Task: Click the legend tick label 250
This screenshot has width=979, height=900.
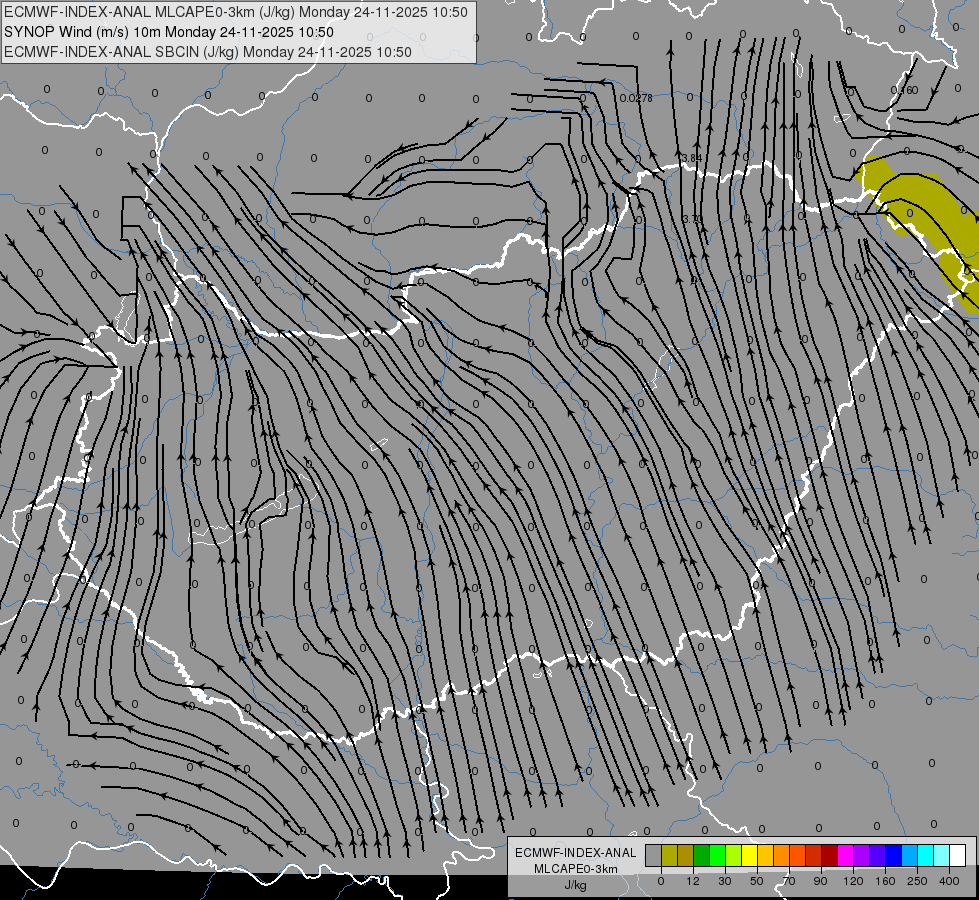Action: (x=917, y=881)
